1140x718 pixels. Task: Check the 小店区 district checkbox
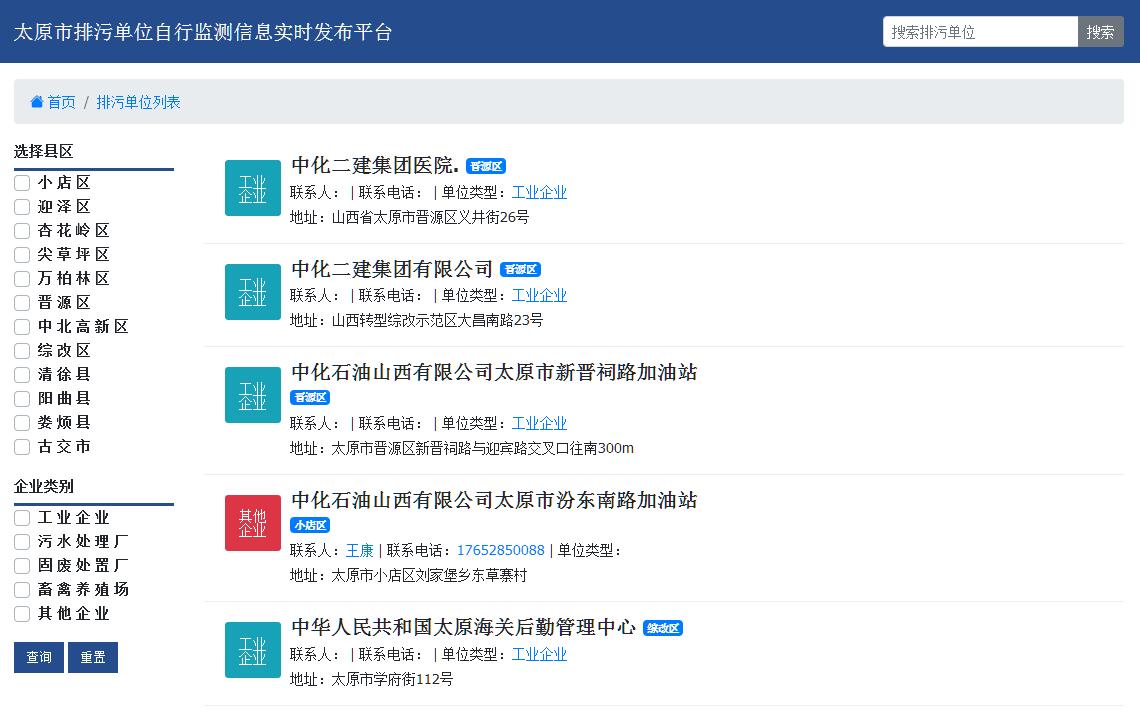(x=22, y=183)
